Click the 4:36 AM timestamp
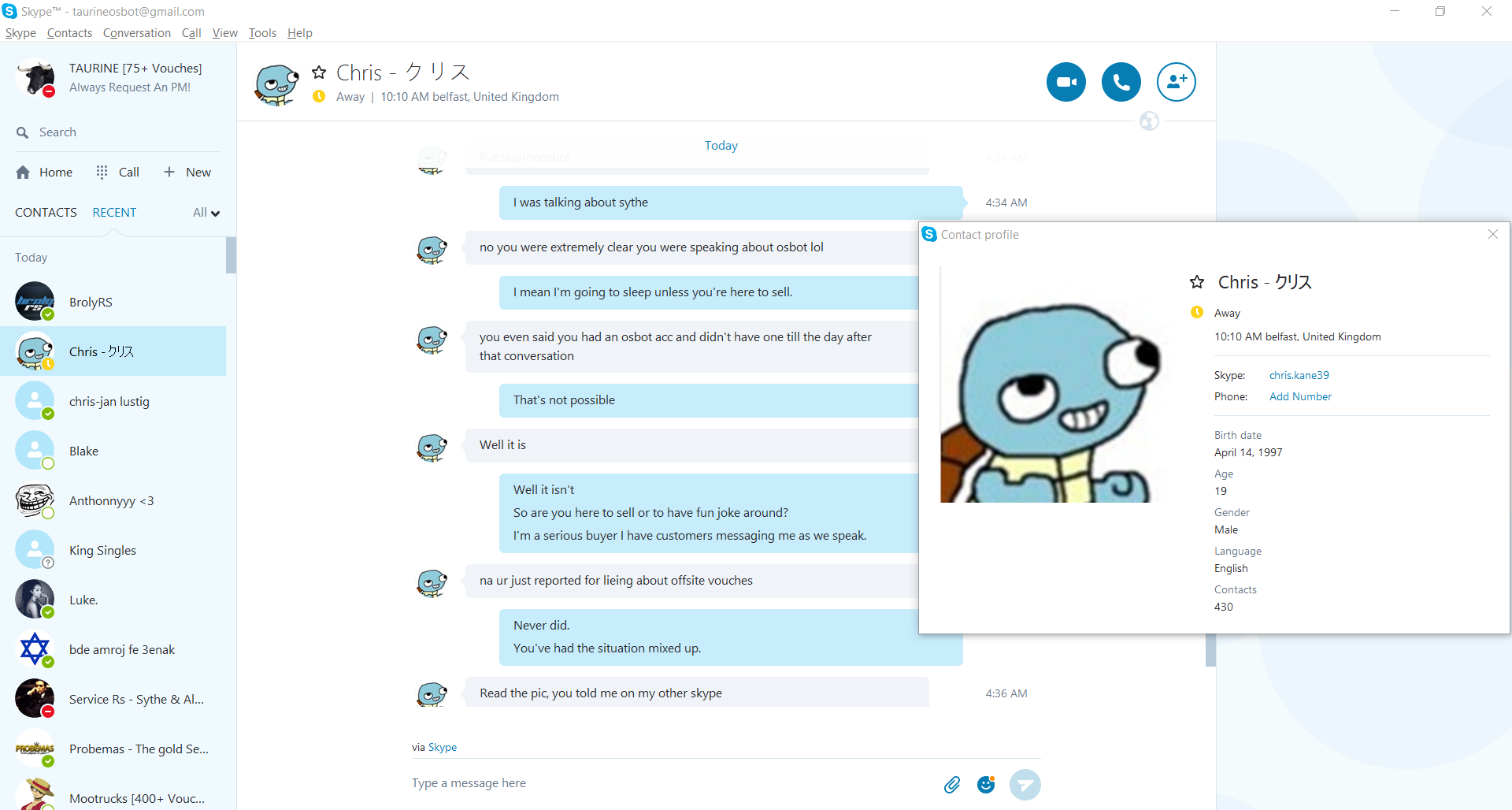 [x=1006, y=693]
